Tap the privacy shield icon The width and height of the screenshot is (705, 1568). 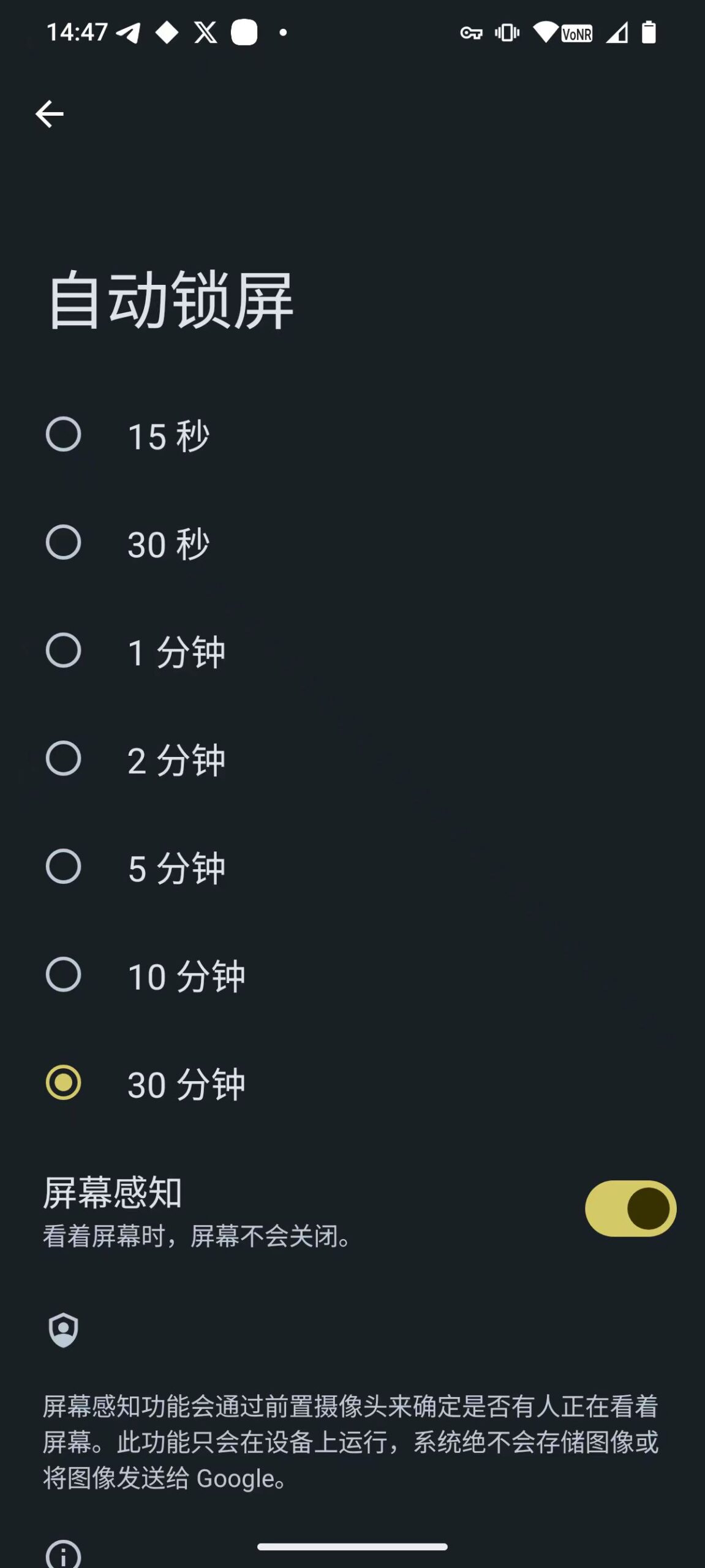coord(64,1329)
